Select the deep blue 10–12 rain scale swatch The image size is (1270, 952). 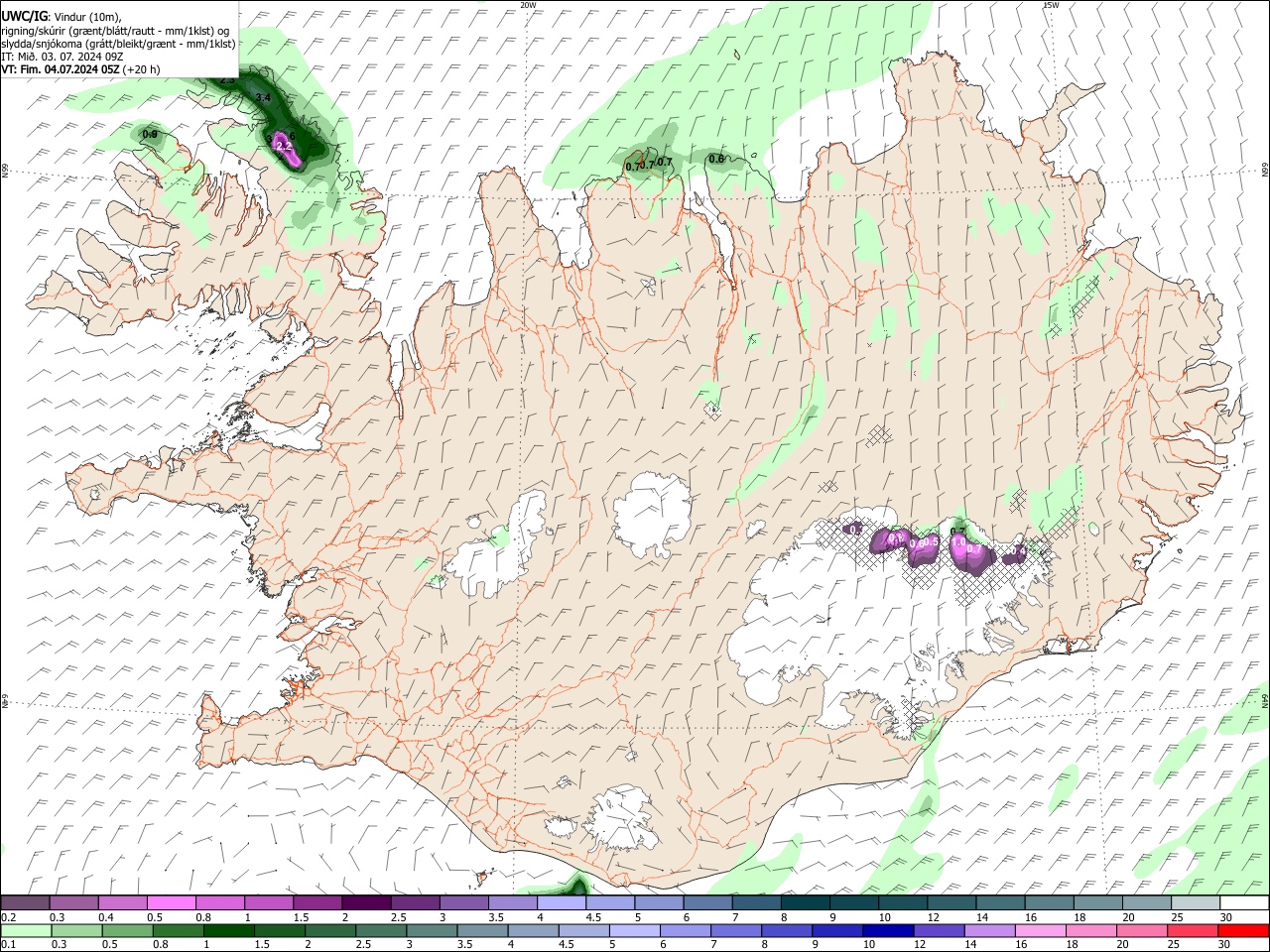[x=886, y=930]
